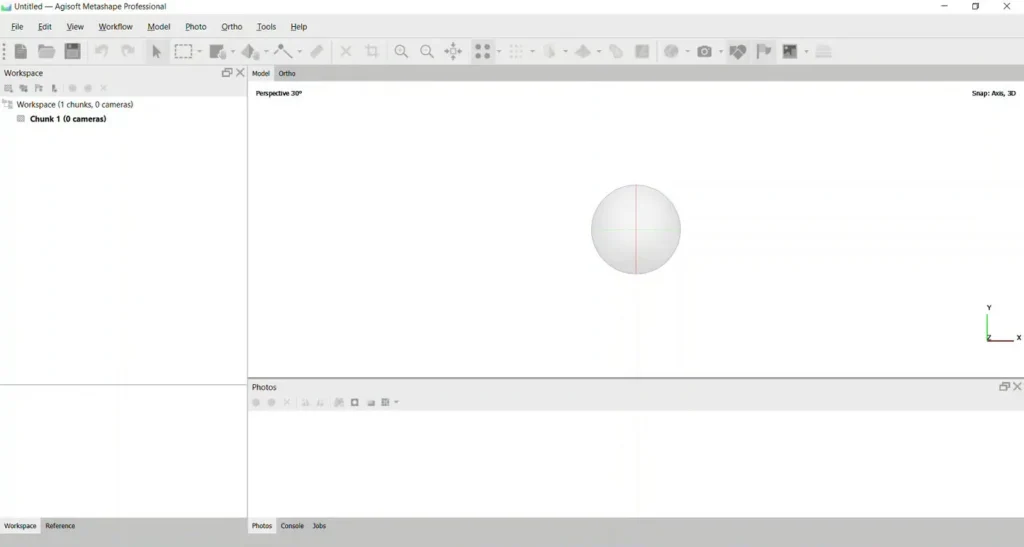Float the Photos pane
This screenshot has width=1024, height=547.
pos(1004,386)
